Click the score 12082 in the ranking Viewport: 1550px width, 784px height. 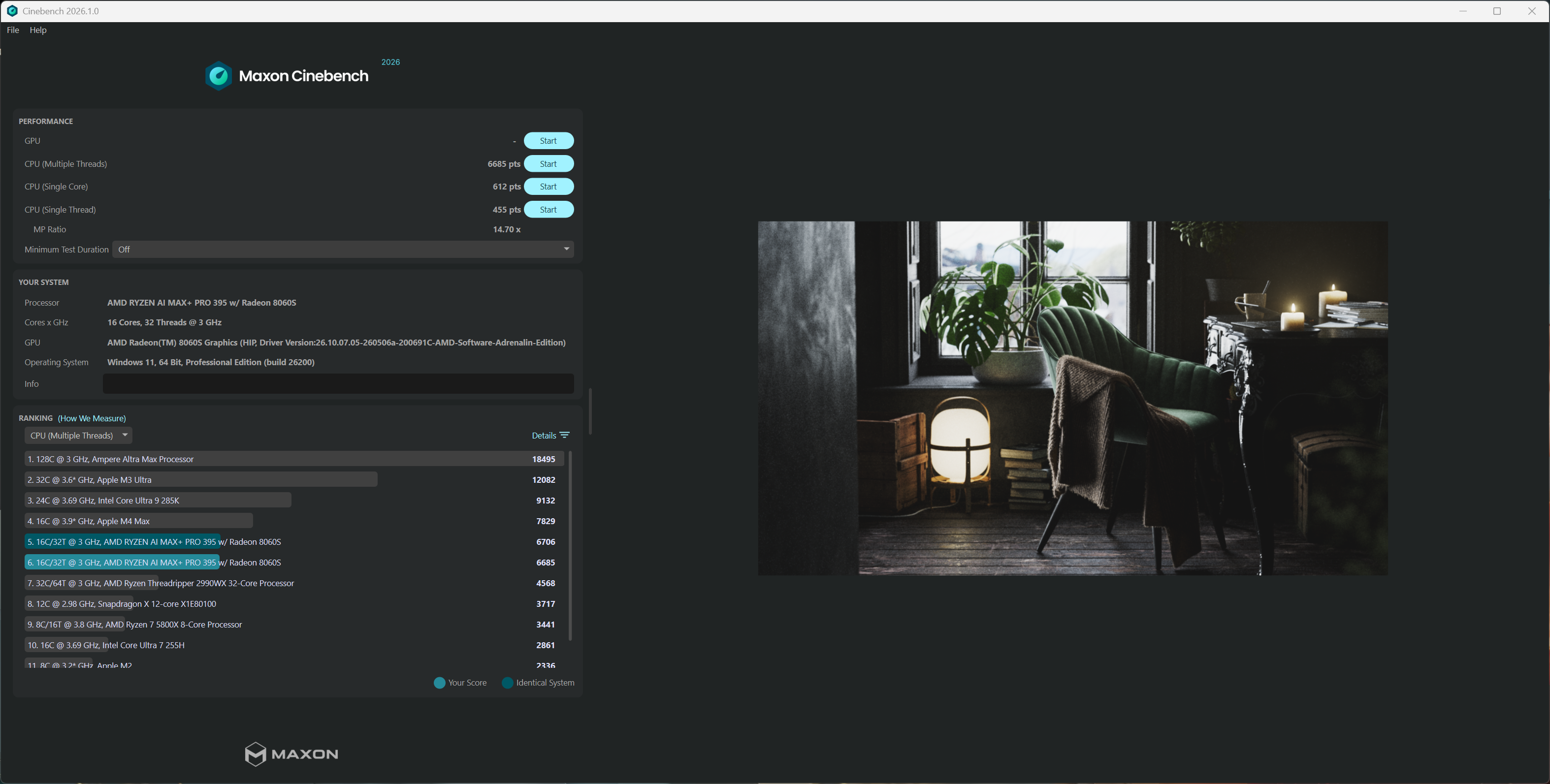[x=544, y=480]
